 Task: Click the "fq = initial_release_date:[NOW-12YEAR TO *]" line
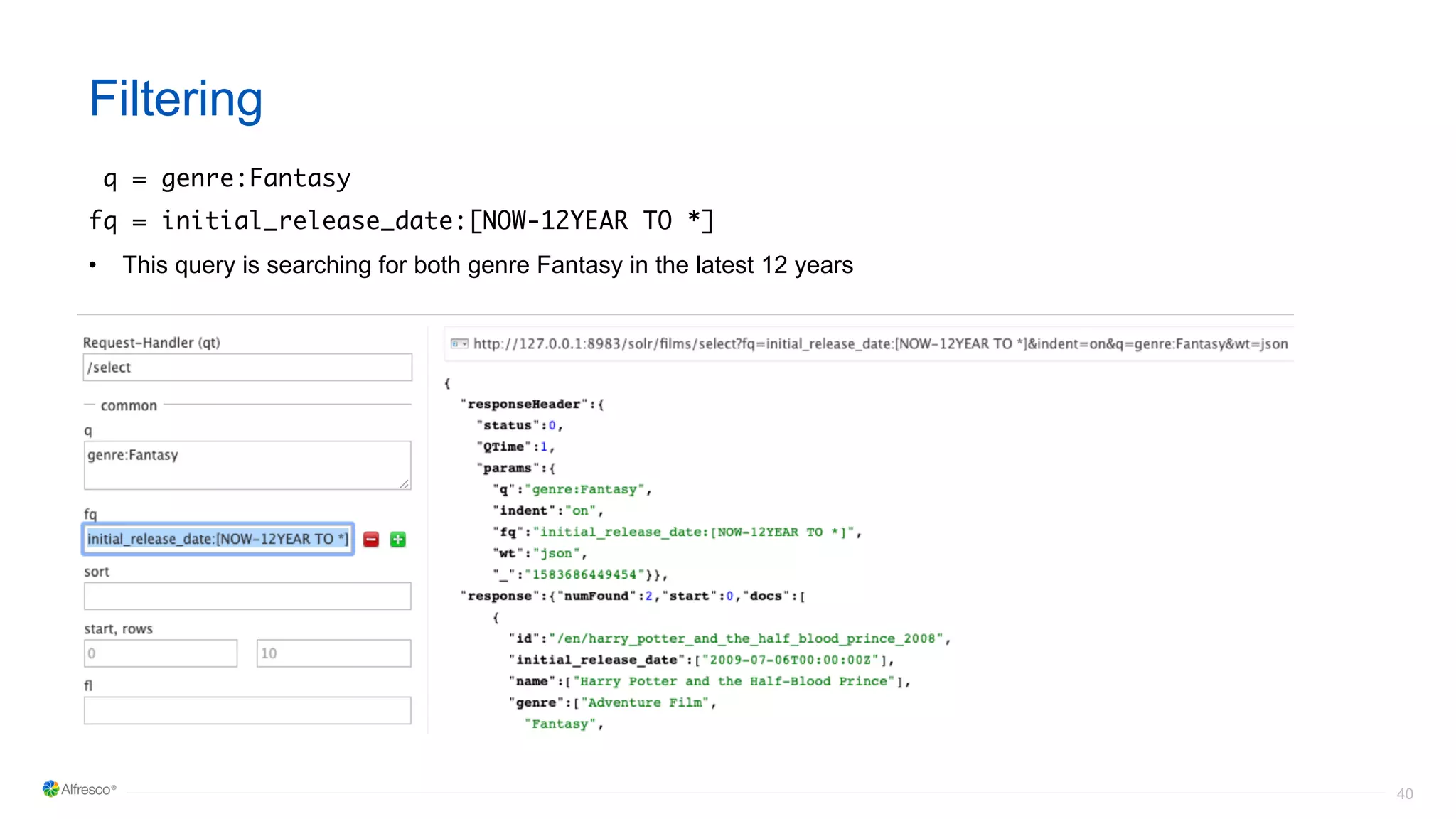402,221
